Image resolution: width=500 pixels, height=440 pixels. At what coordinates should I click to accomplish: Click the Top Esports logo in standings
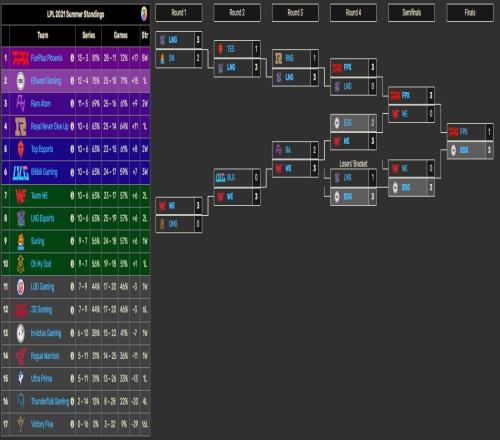pyautogui.click(x=21, y=149)
